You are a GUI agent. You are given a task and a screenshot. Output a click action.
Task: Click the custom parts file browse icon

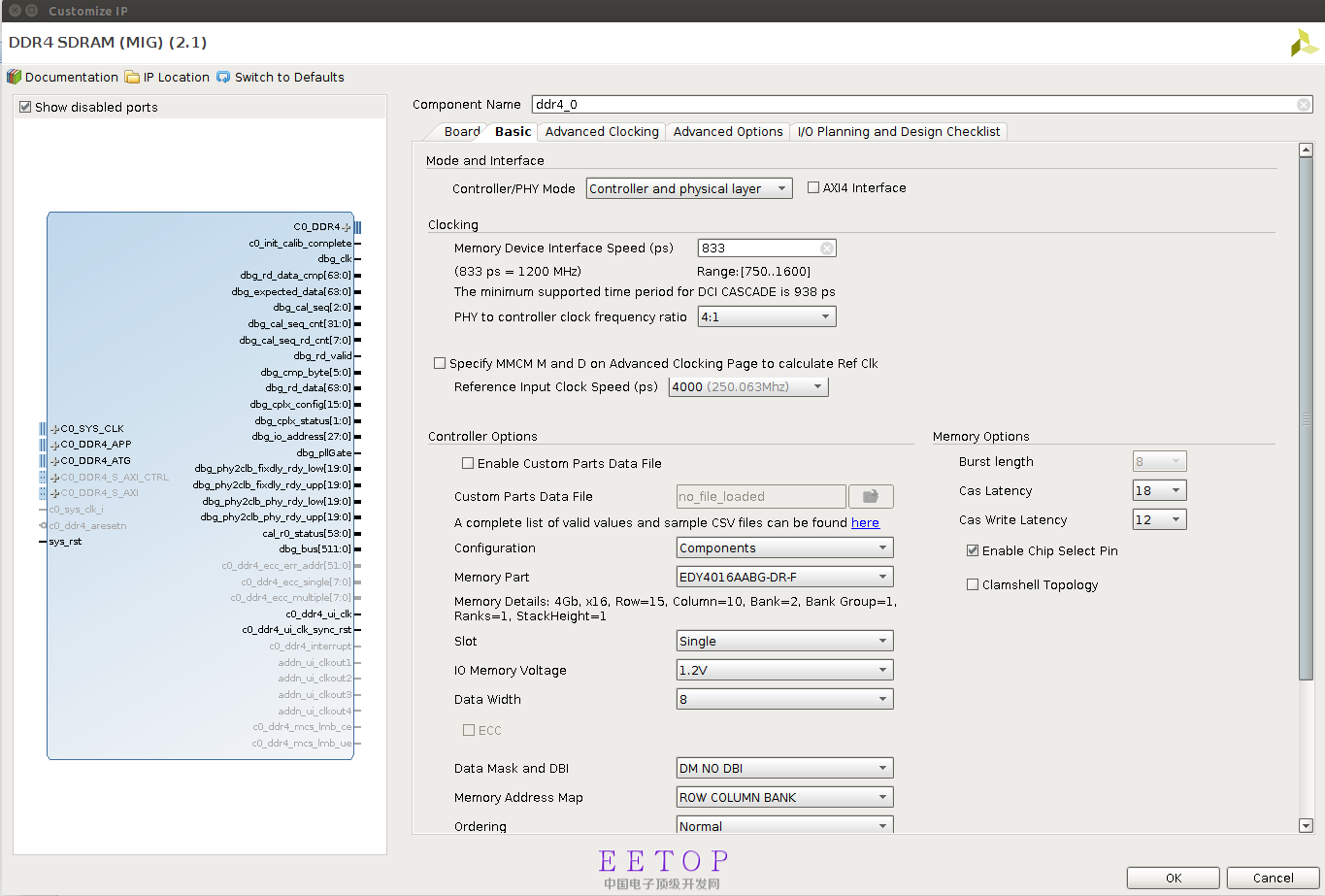pos(871,497)
